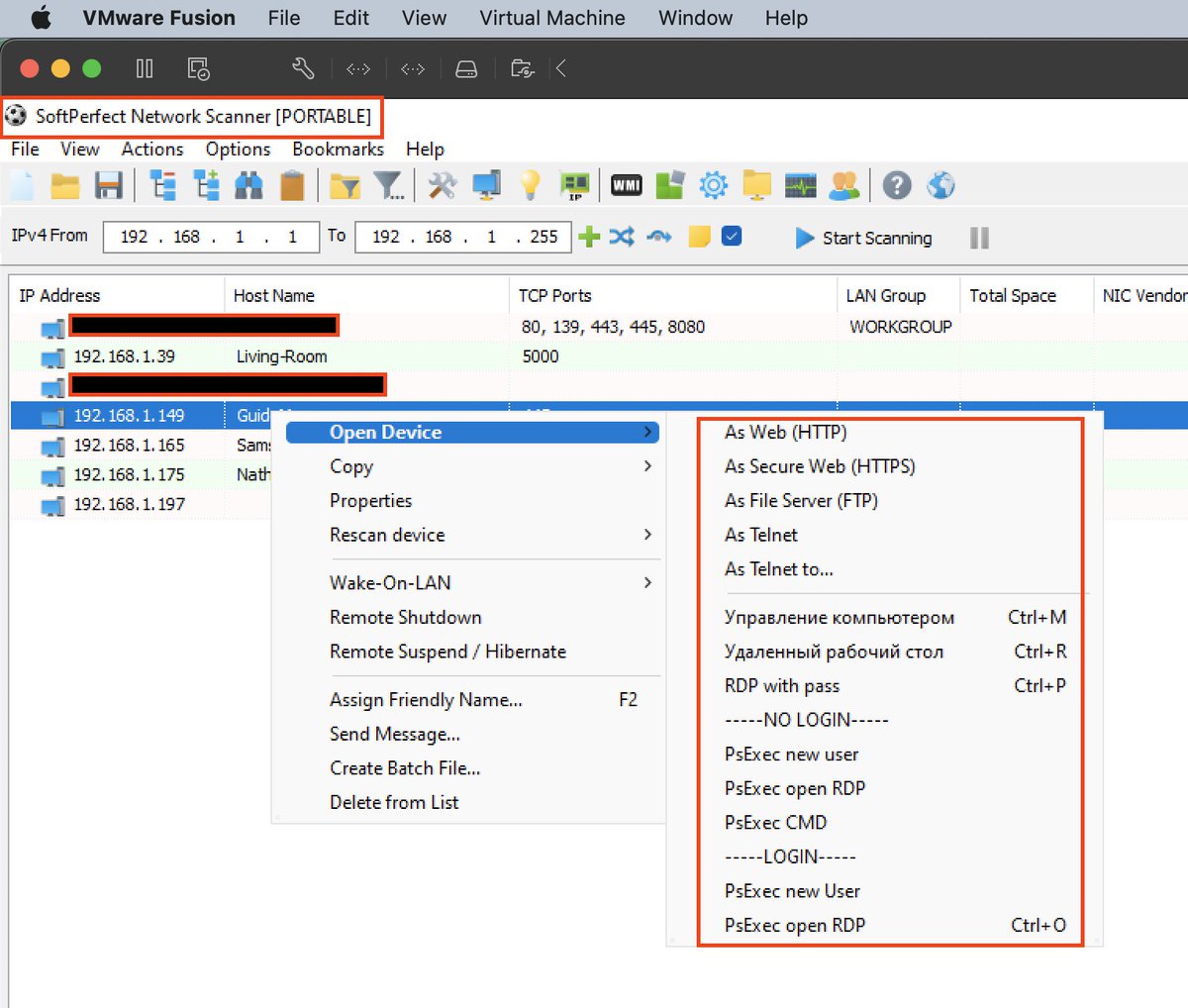Click the green plus add range icon

[x=589, y=237]
